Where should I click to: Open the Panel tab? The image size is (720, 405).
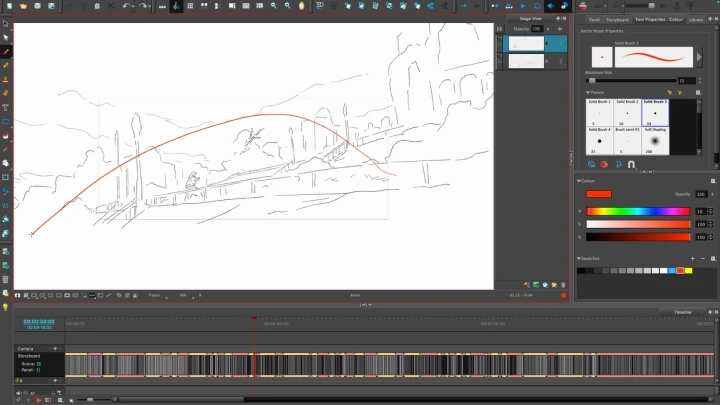pos(593,19)
